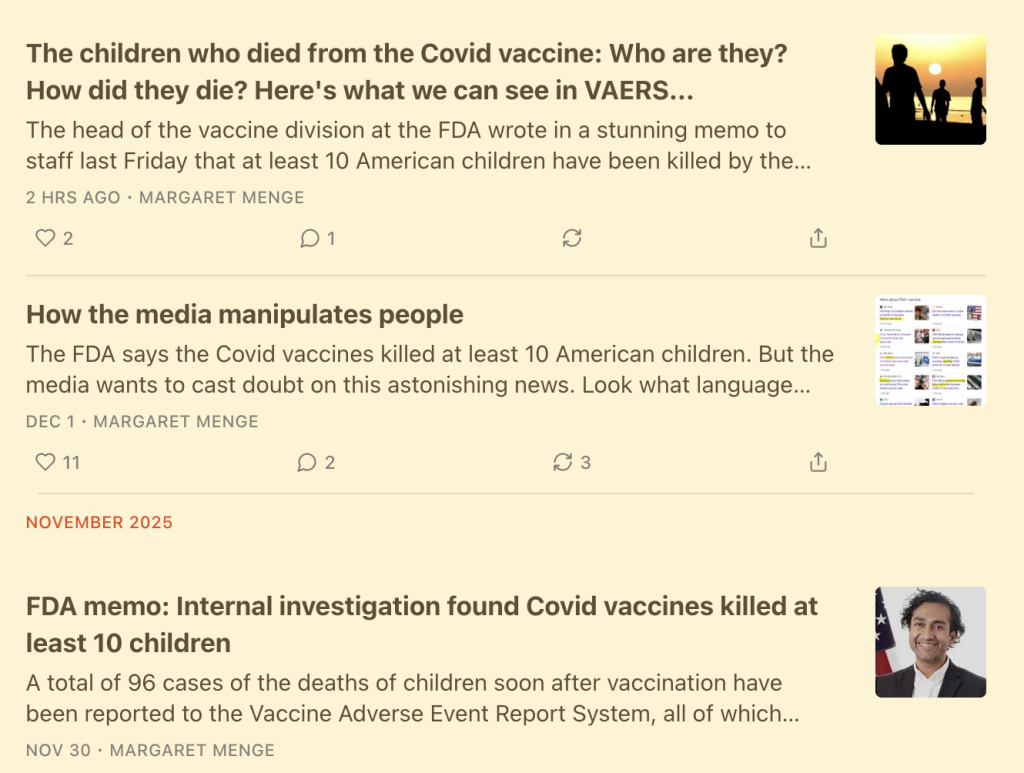The height and width of the screenshot is (773, 1024).
Task: Share the 'How the media manipulates people' post
Action: pos(818,462)
